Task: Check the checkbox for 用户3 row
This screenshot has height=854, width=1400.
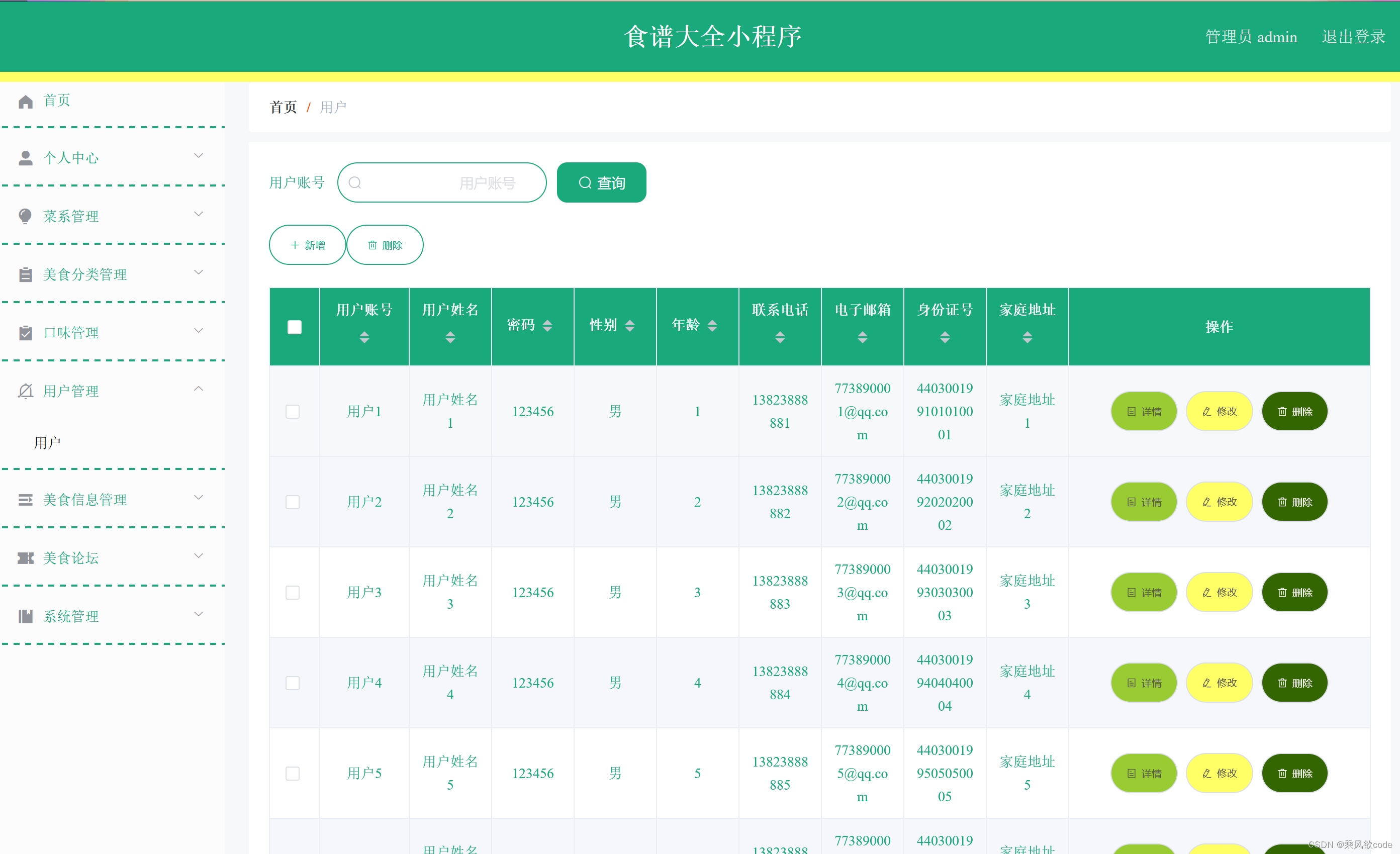Action: (293, 593)
